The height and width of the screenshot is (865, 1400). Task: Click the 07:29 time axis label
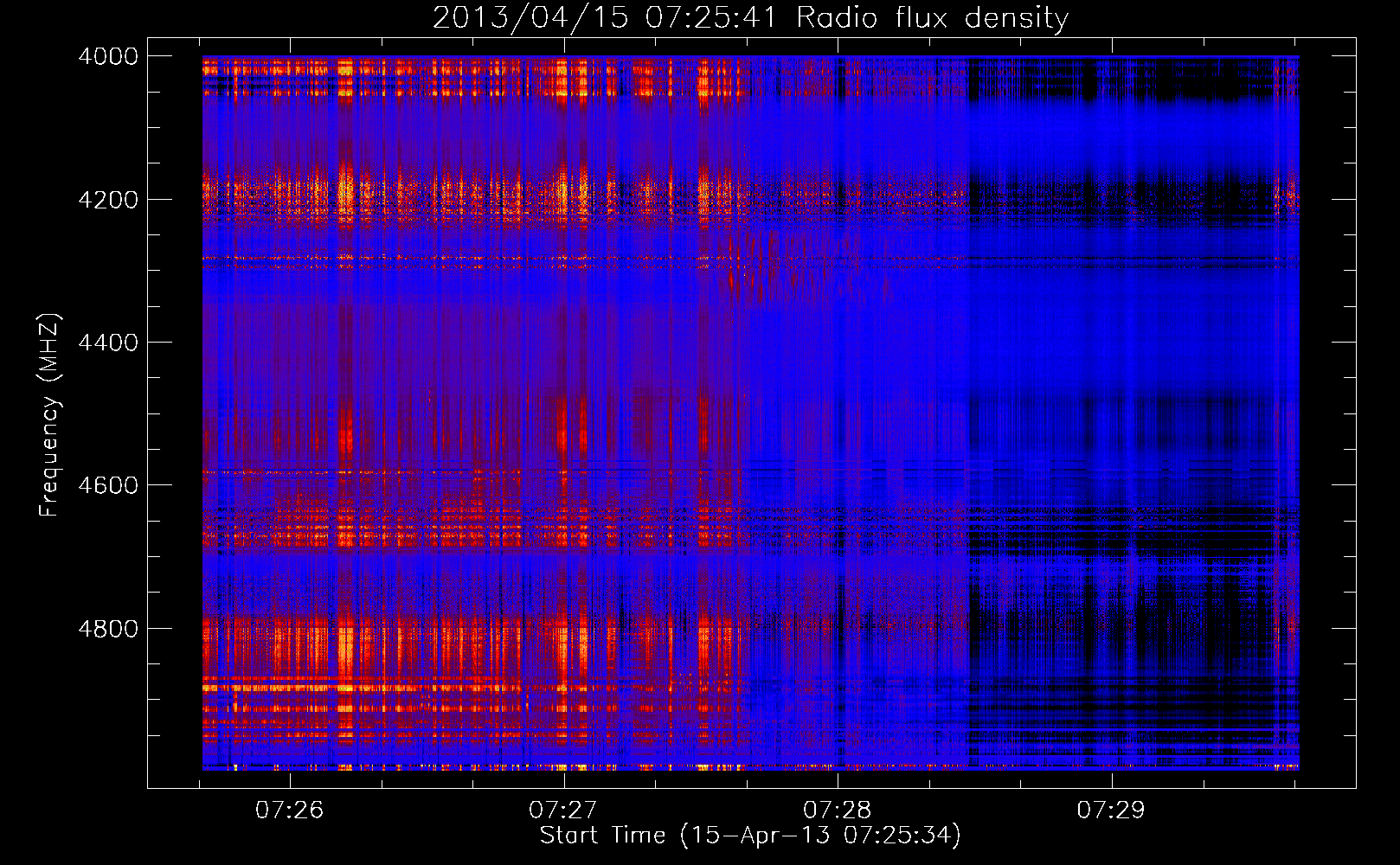click(x=1111, y=810)
